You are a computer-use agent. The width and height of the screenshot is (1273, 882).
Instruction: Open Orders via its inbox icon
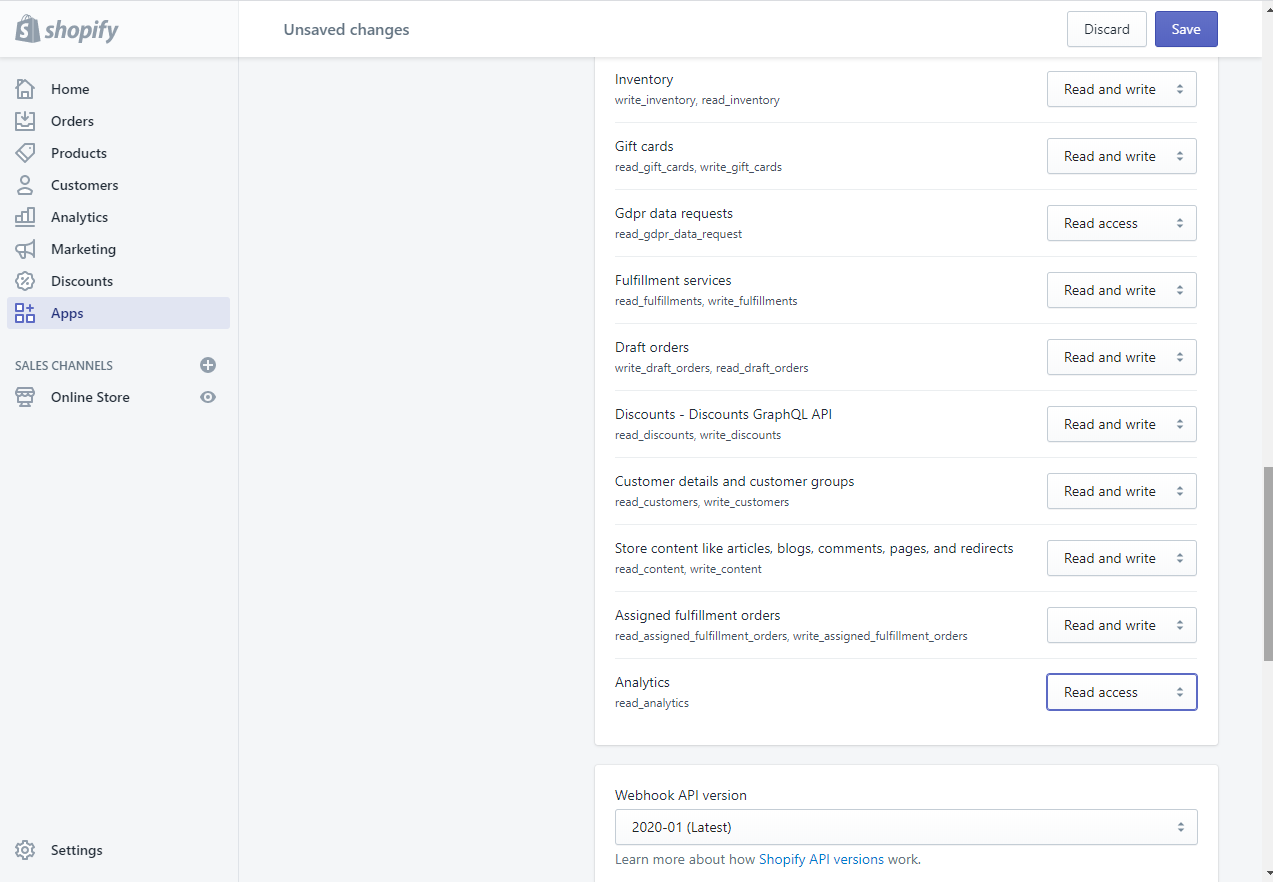[25, 121]
